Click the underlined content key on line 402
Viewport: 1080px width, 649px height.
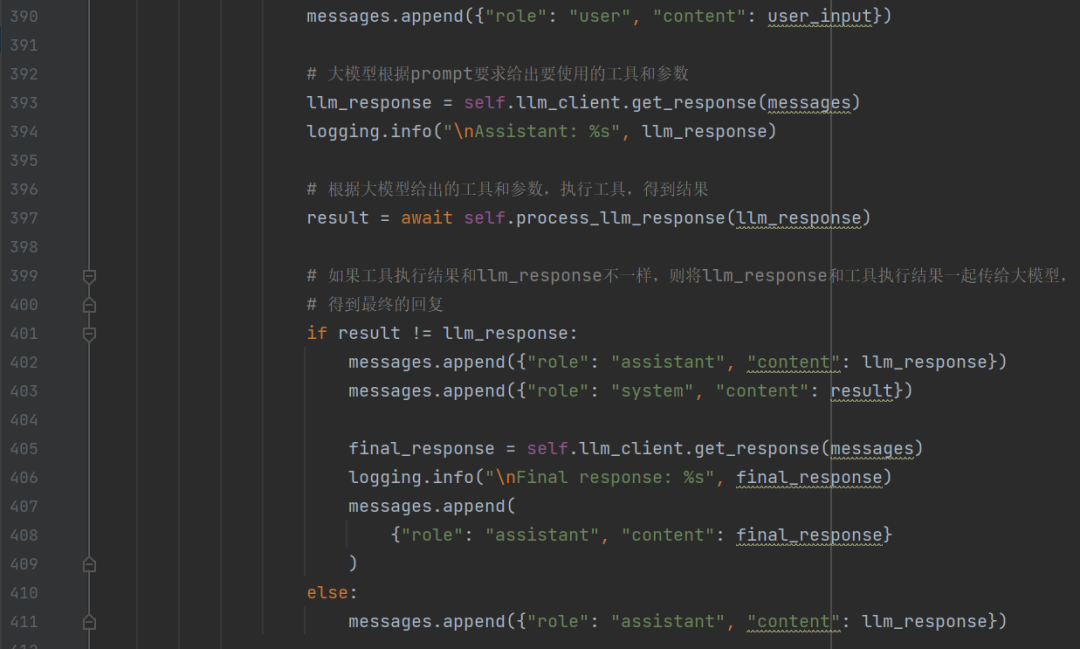point(793,362)
